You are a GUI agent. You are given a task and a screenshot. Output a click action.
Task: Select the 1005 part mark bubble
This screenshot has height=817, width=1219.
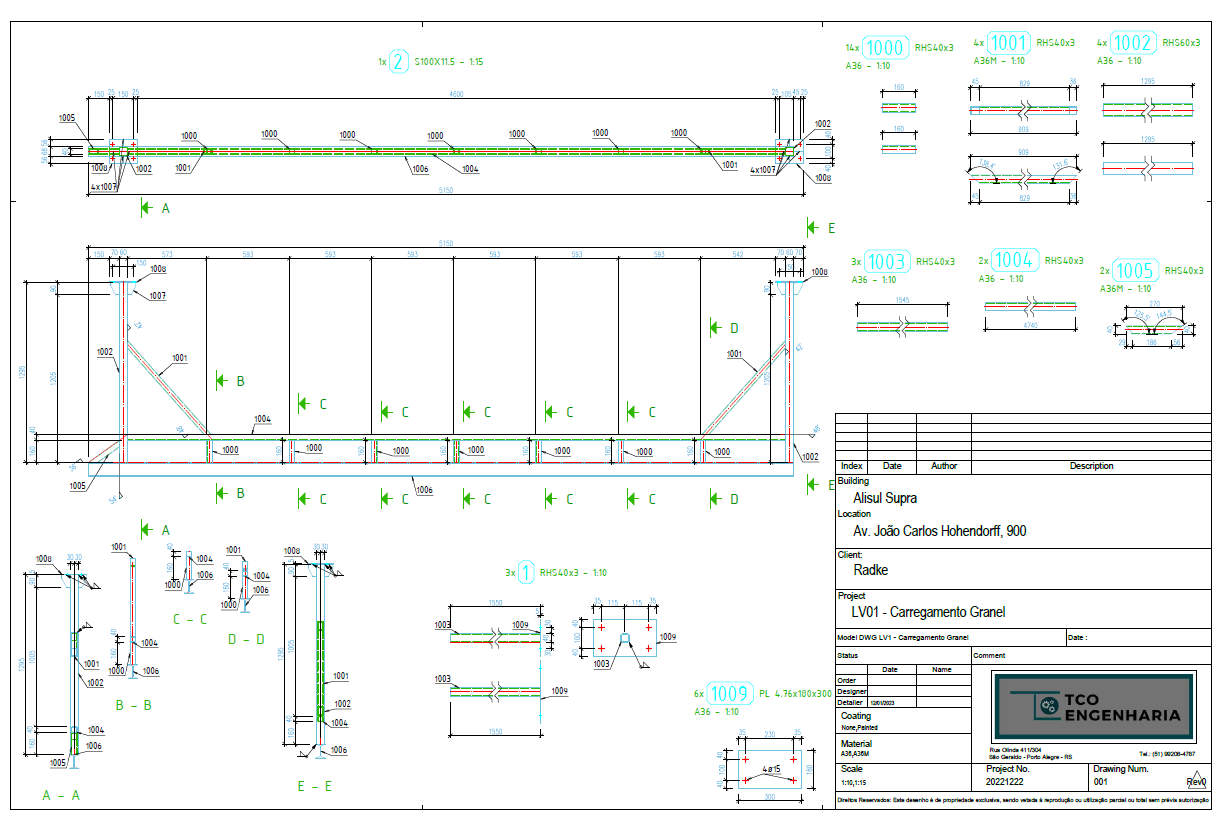1135,271
